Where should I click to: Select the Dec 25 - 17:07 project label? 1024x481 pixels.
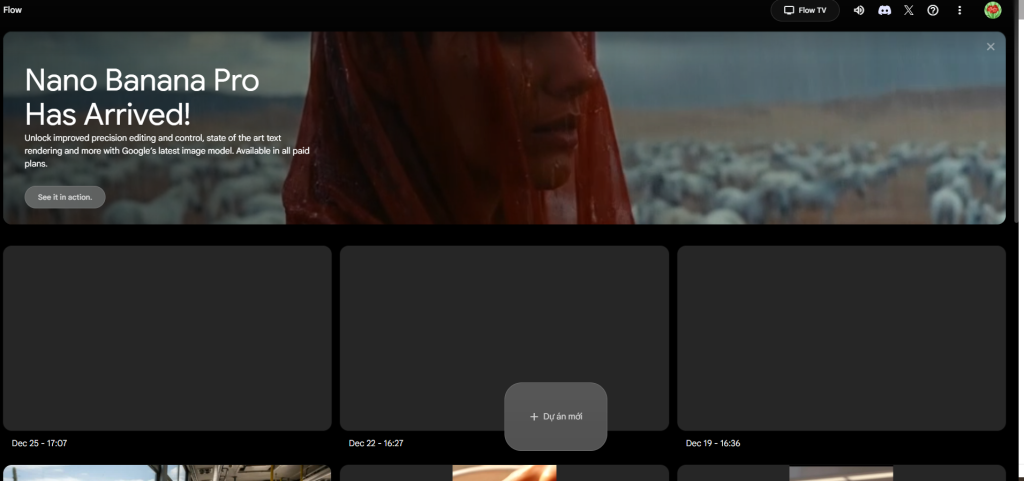[x=39, y=443]
